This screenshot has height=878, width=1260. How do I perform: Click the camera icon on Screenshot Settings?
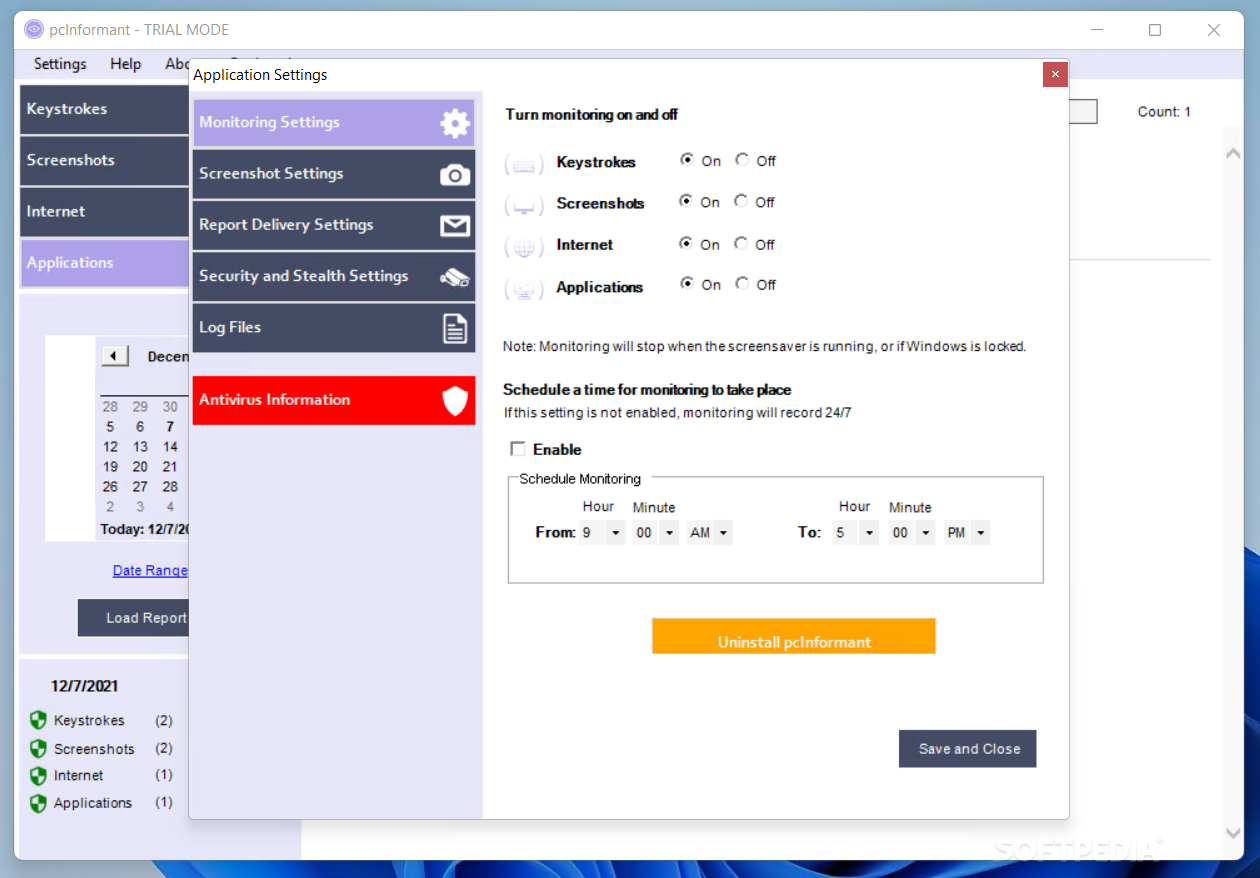point(455,175)
